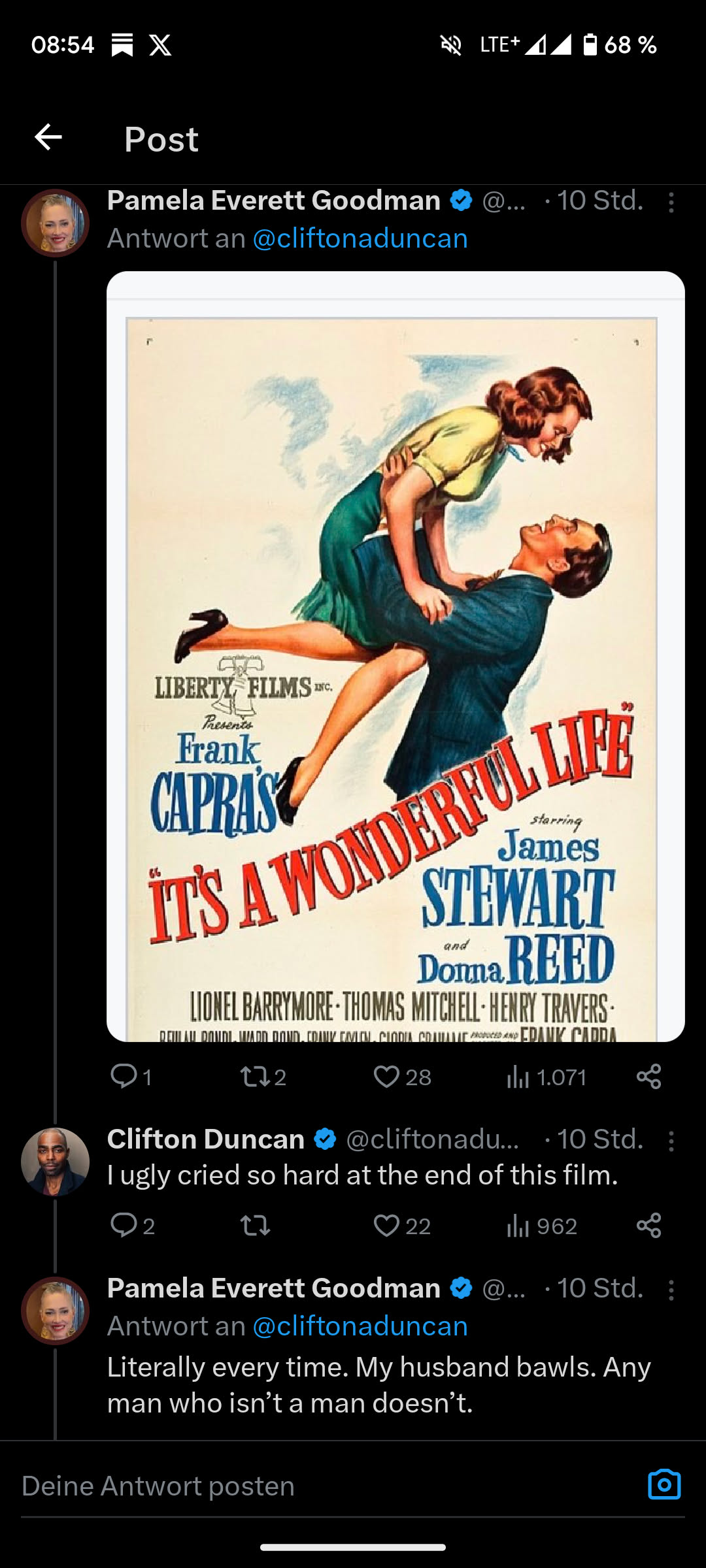Open replies on the movie poster post
Screen dimensions: 706x1568
click(124, 1076)
